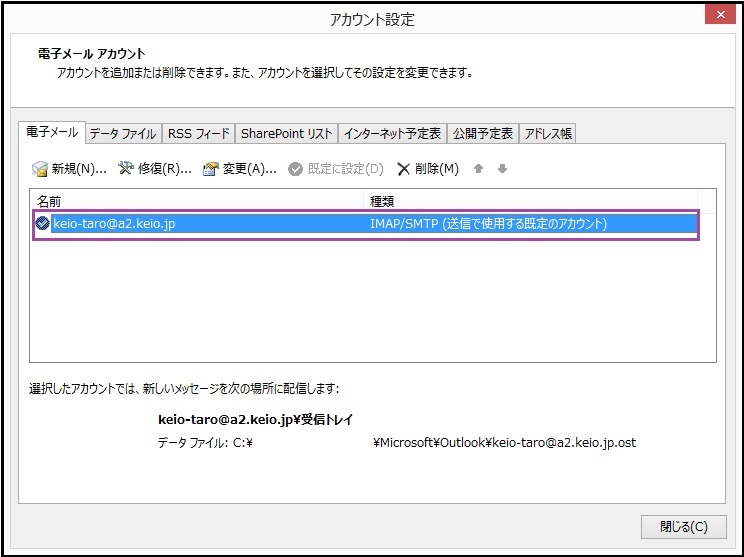The height and width of the screenshot is (557, 744).
Task: Select the アドレス帳 tab
Action: click(548, 133)
